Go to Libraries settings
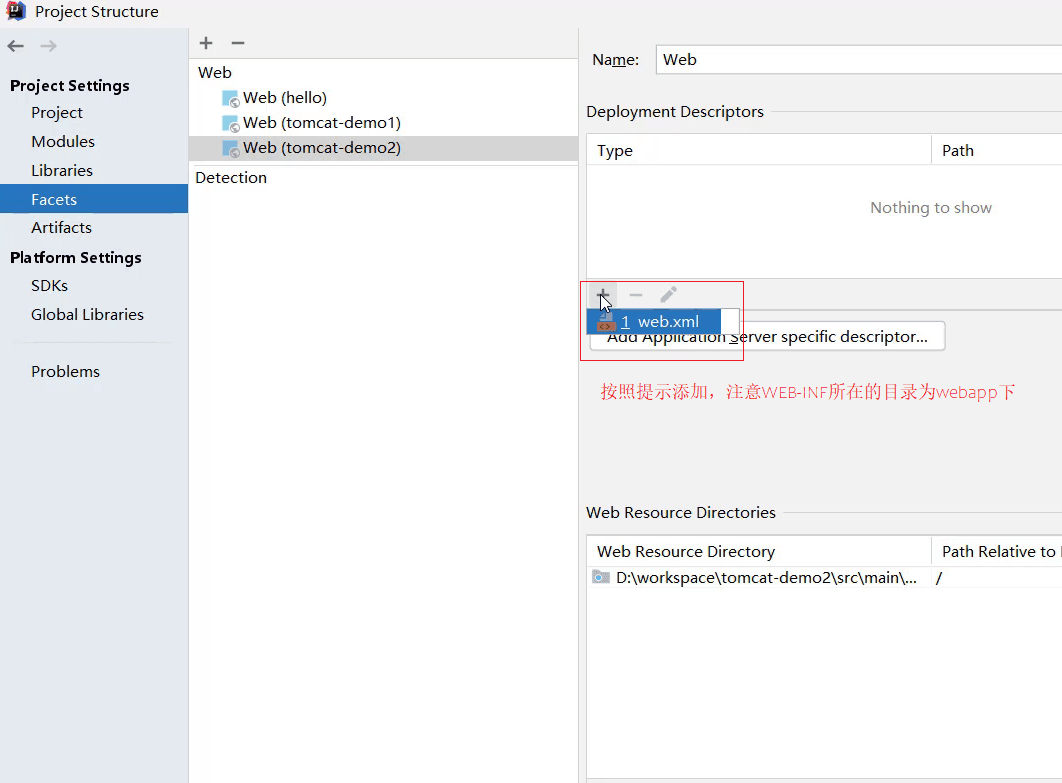The image size is (1062, 783). (x=62, y=171)
